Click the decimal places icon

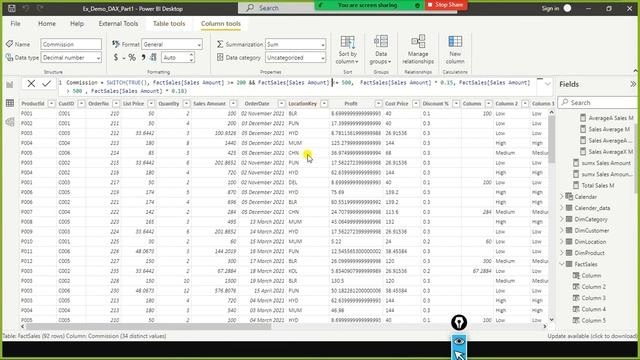tap(153, 58)
